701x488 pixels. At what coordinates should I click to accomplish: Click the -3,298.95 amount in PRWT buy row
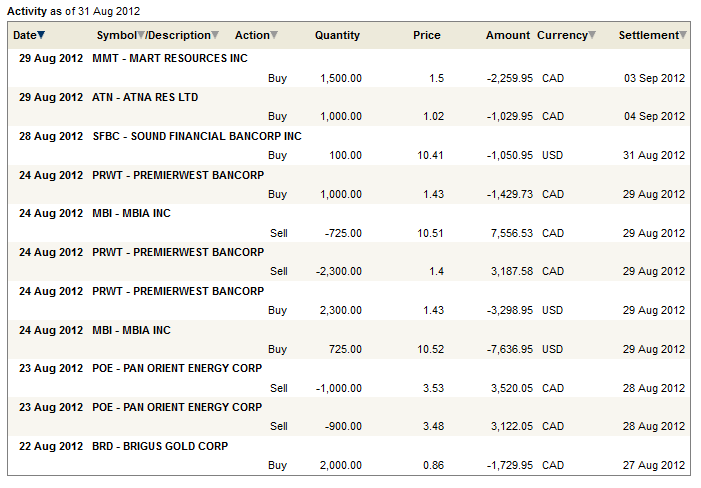click(508, 311)
